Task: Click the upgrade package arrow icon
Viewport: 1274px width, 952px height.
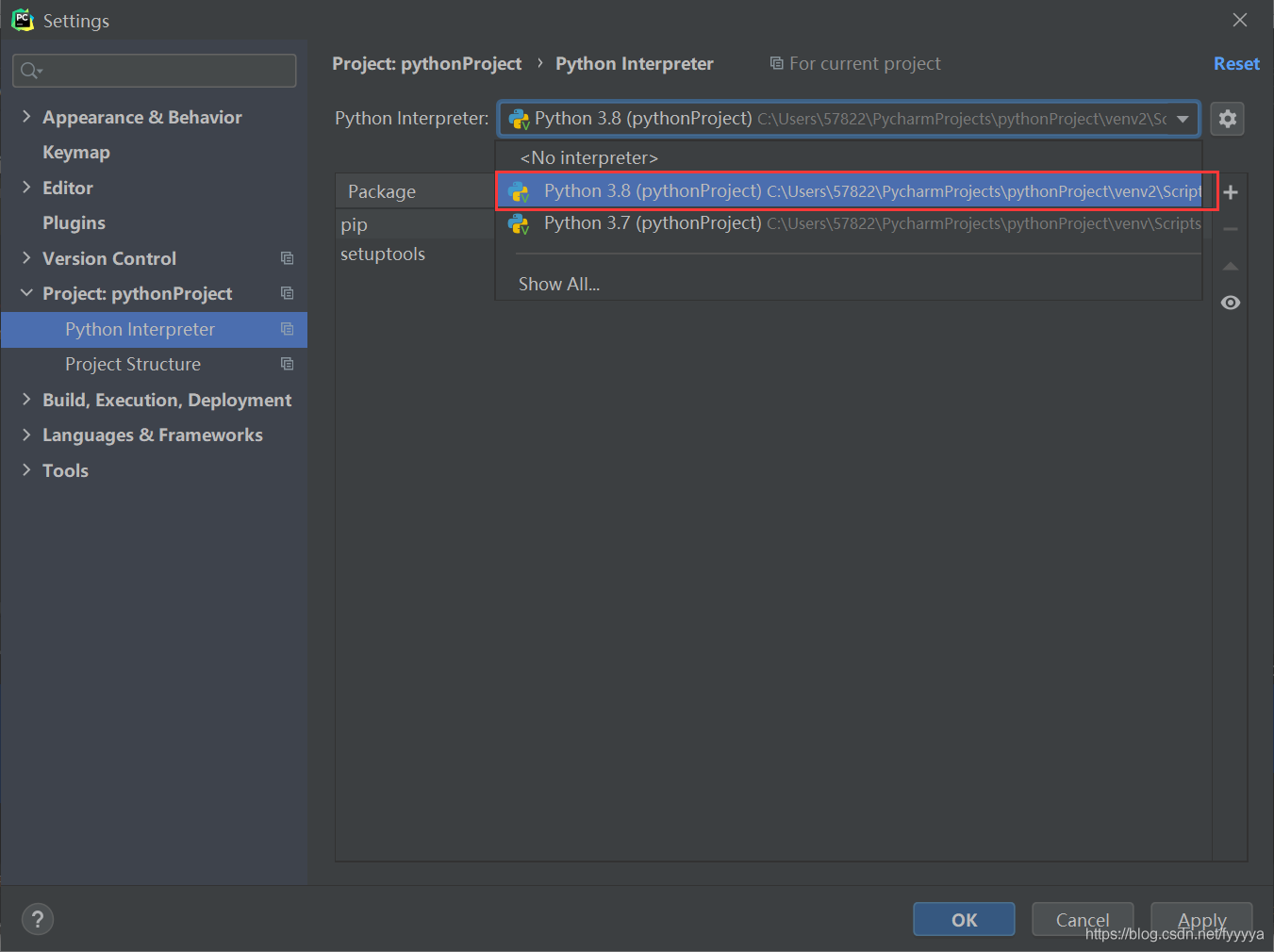Action: point(1231,267)
